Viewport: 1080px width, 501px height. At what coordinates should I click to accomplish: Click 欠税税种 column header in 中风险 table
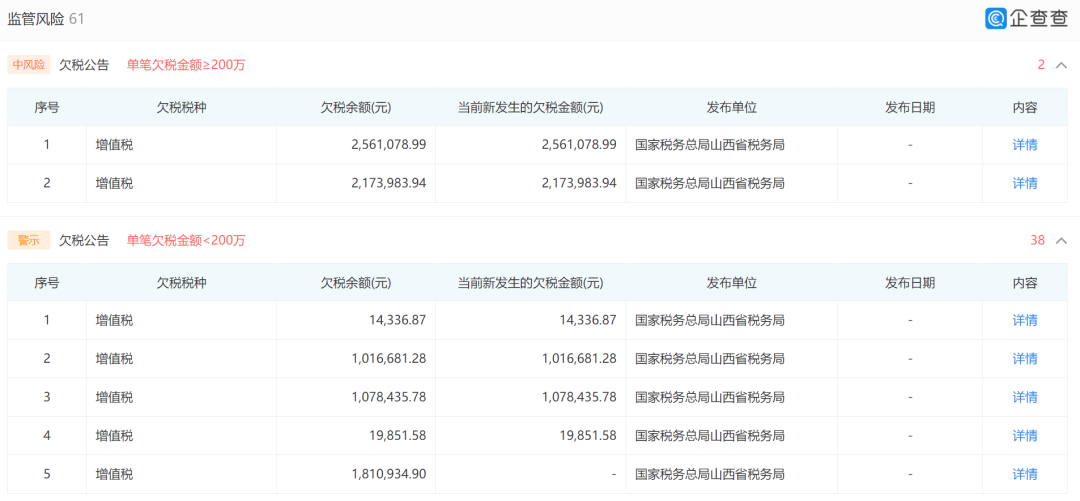click(x=181, y=108)
